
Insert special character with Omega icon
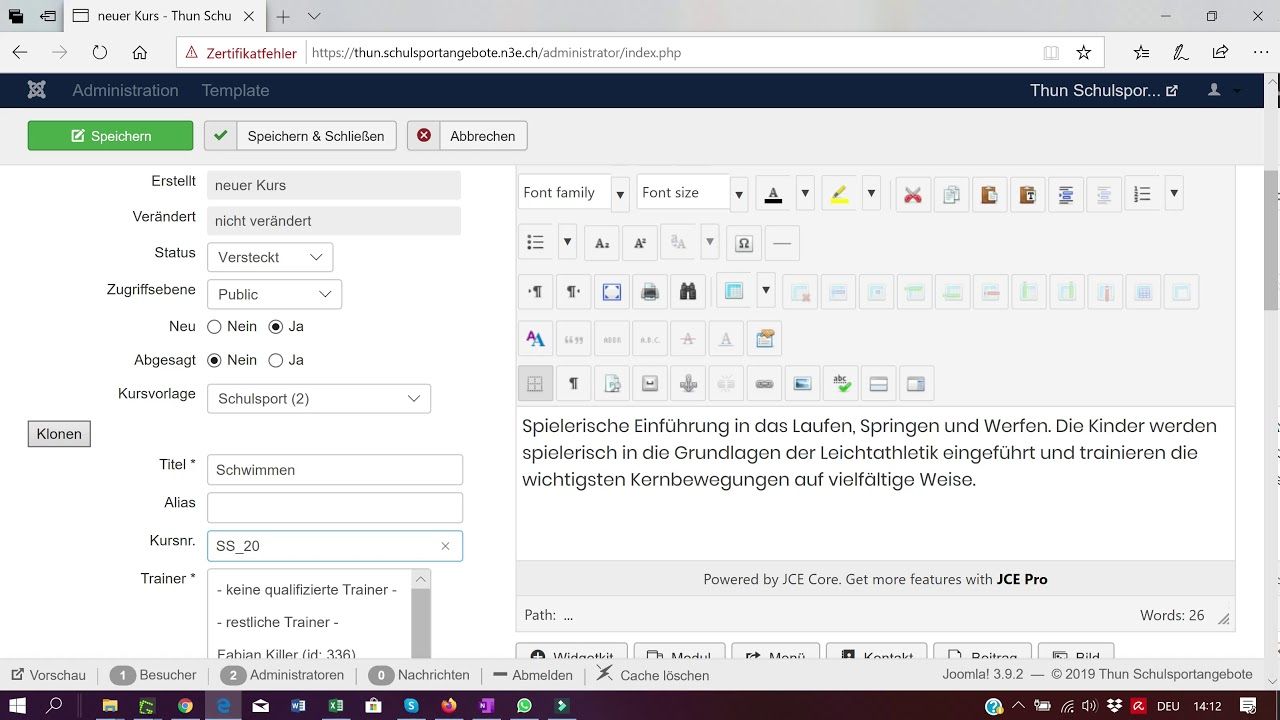point(744,243)
